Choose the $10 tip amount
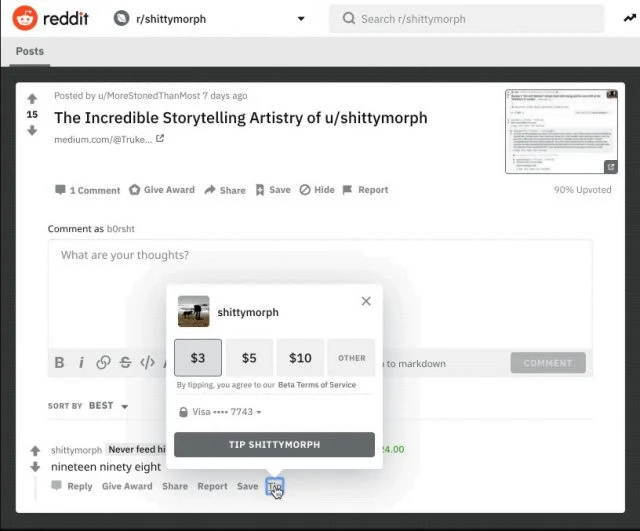 click(300, 357)
